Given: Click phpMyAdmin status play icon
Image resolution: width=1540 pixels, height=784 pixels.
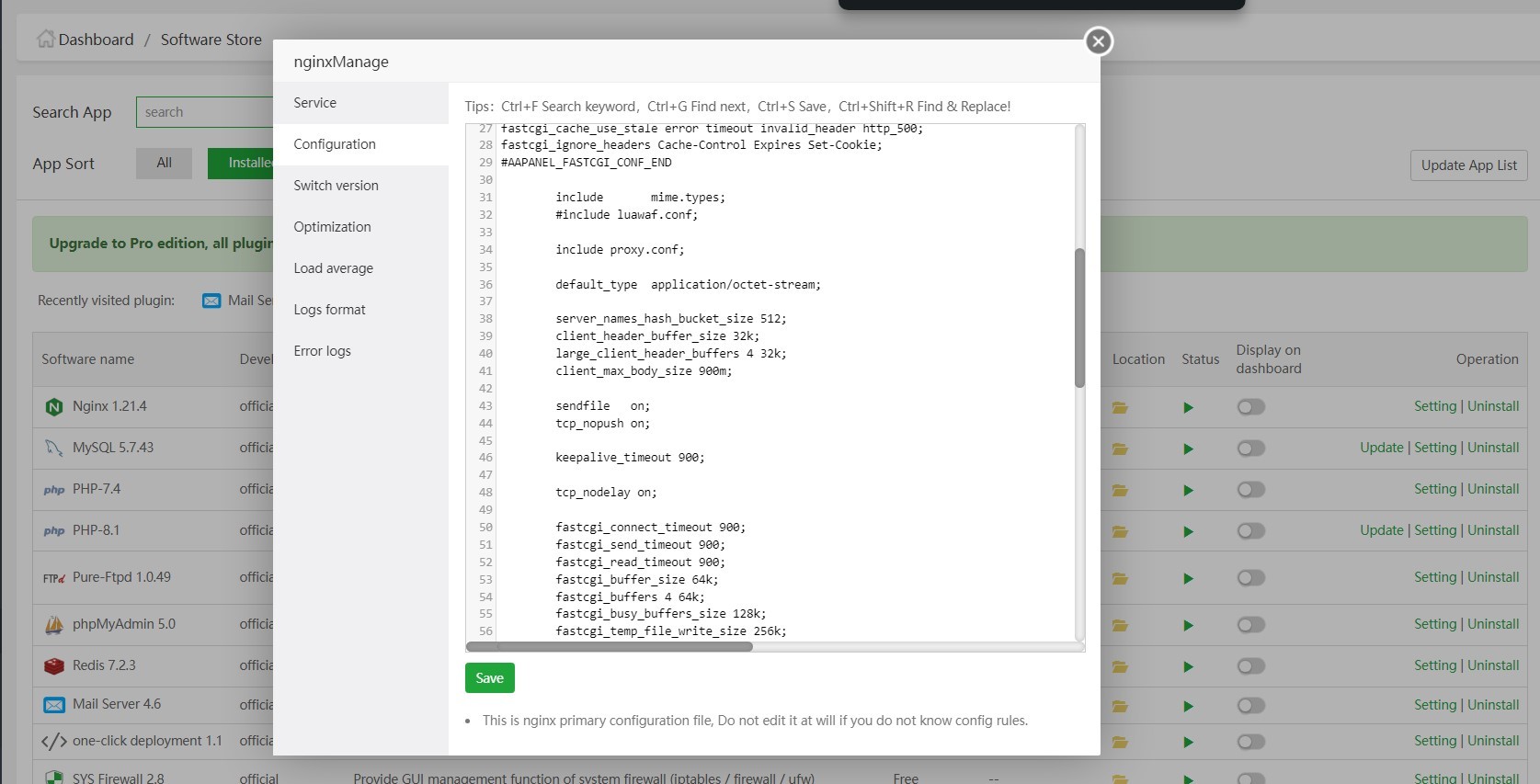Looking at the screenshot, I should coord(1188,625).
